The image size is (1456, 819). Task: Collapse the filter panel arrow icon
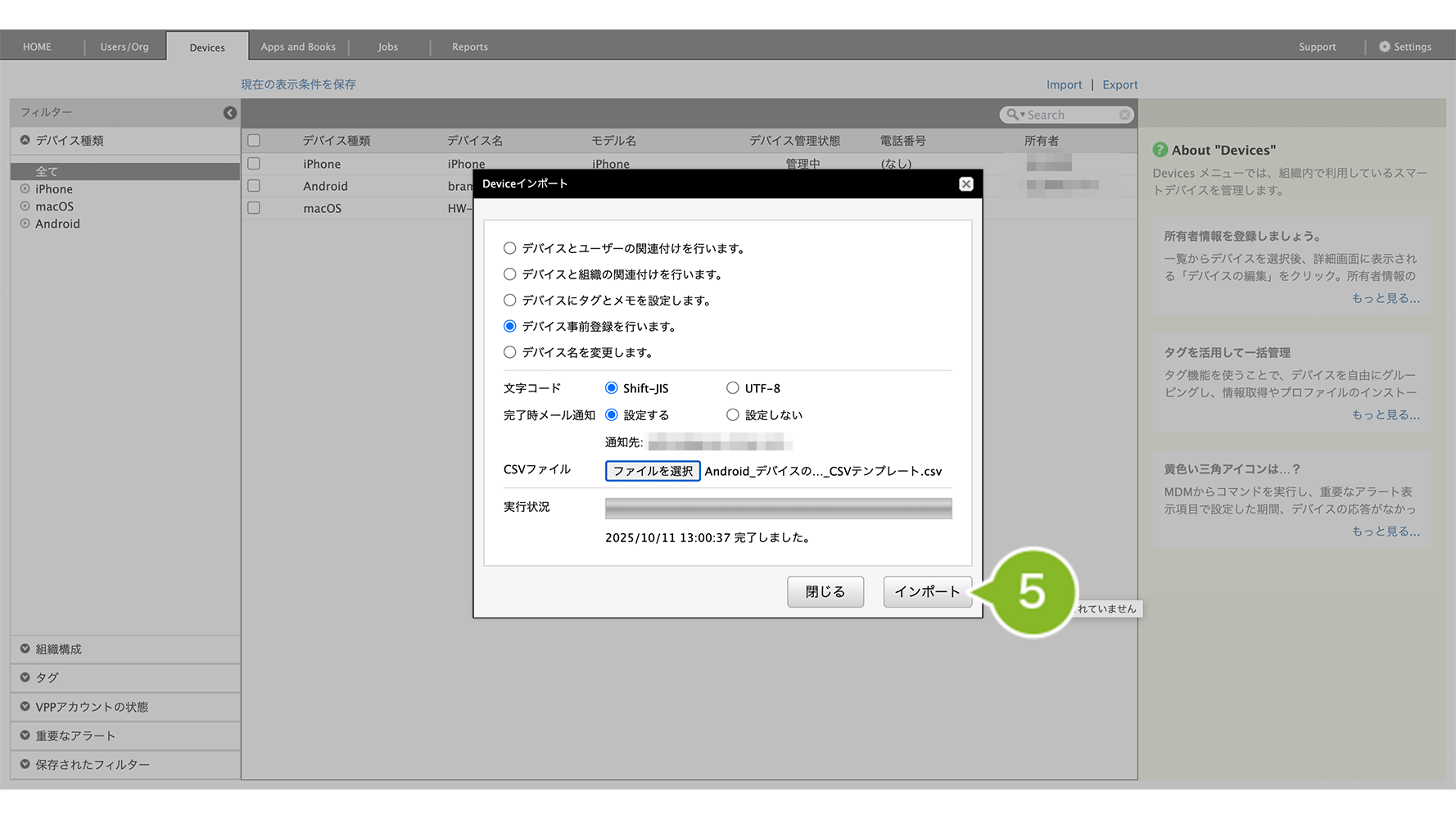click(230, 113)
